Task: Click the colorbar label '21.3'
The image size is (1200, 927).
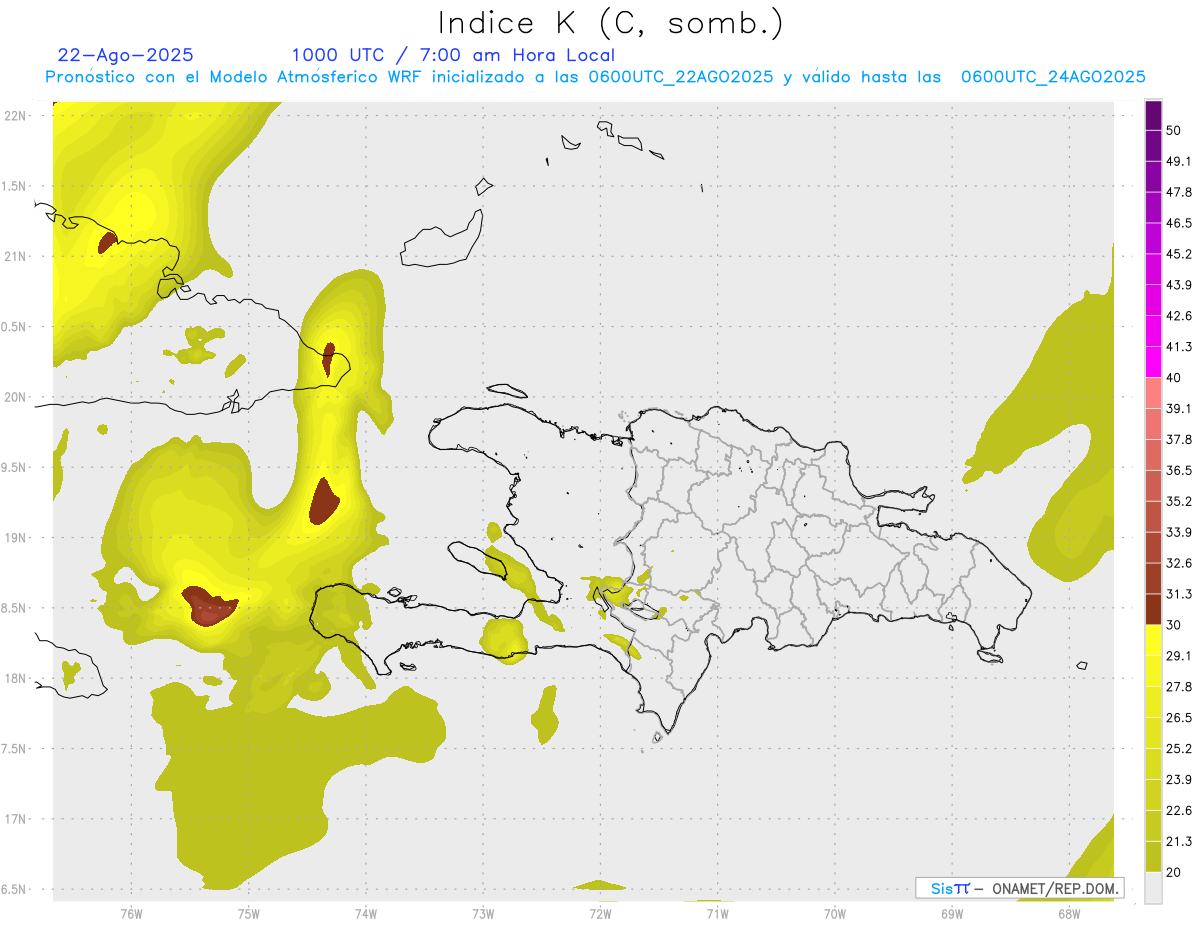Action: coord(1179,841)
